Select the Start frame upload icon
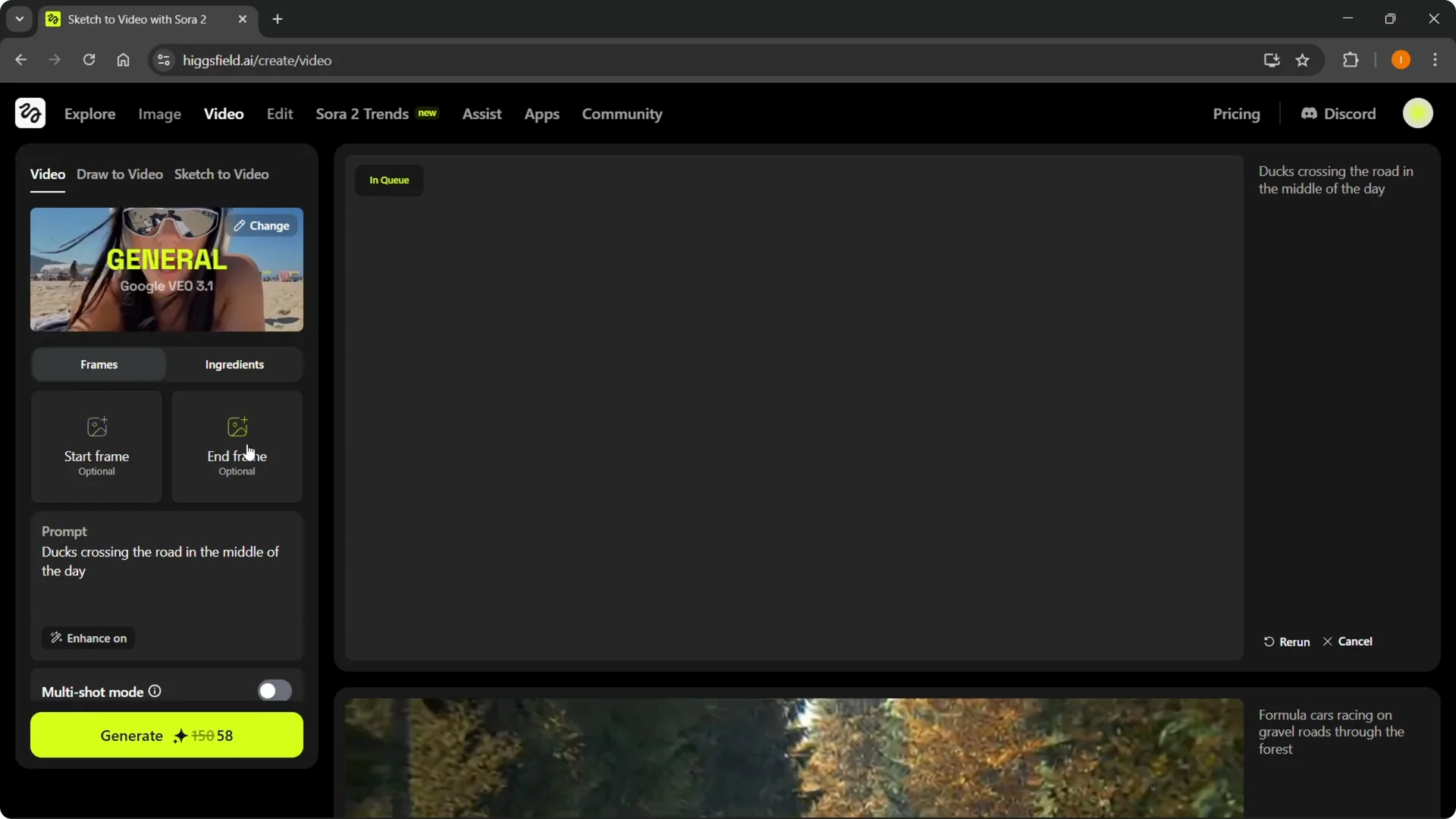1456x819 pixels. 96,426
